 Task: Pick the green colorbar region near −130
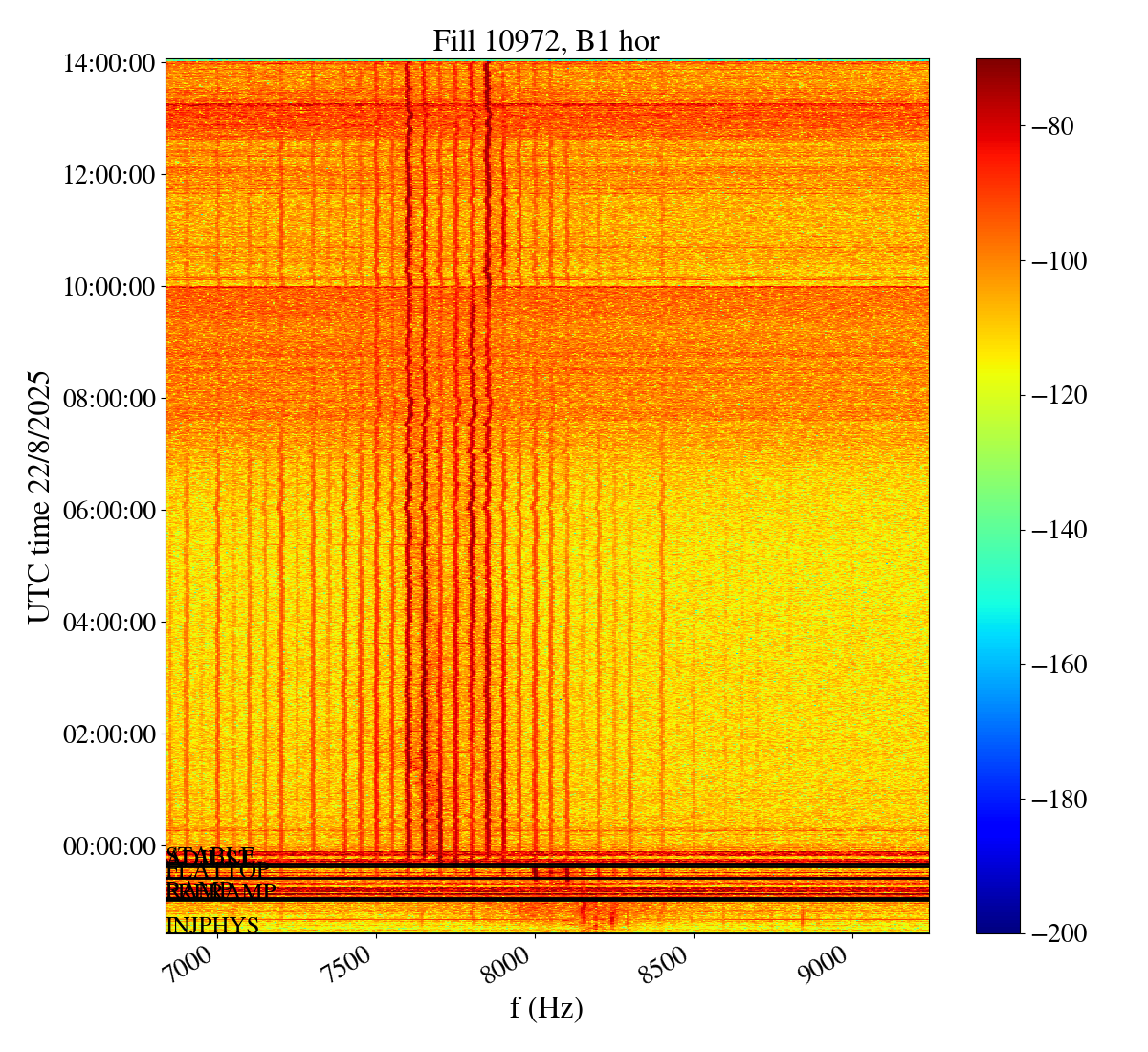point(998,462)
